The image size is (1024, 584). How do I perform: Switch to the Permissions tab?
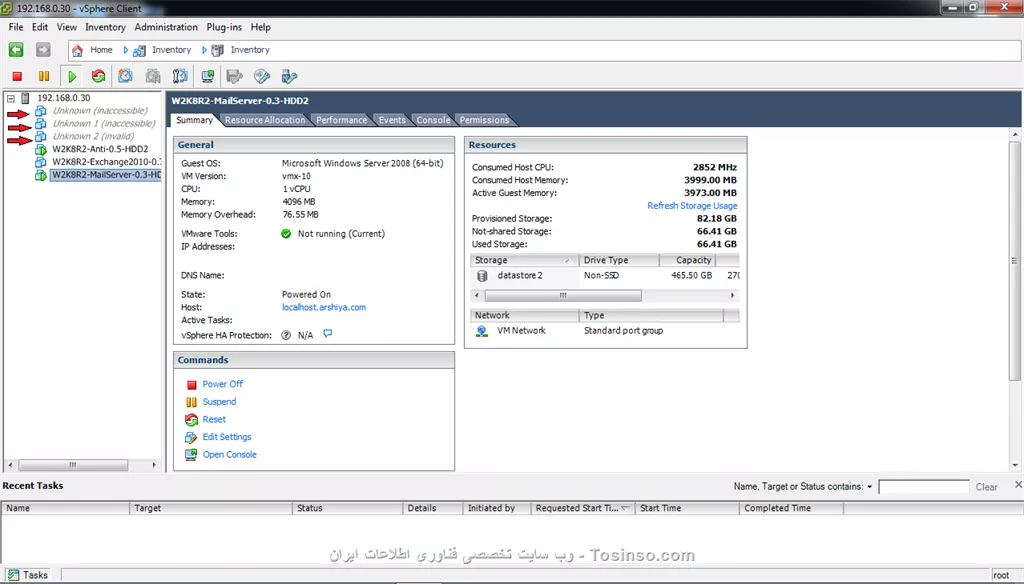click(x=484, y=120)
